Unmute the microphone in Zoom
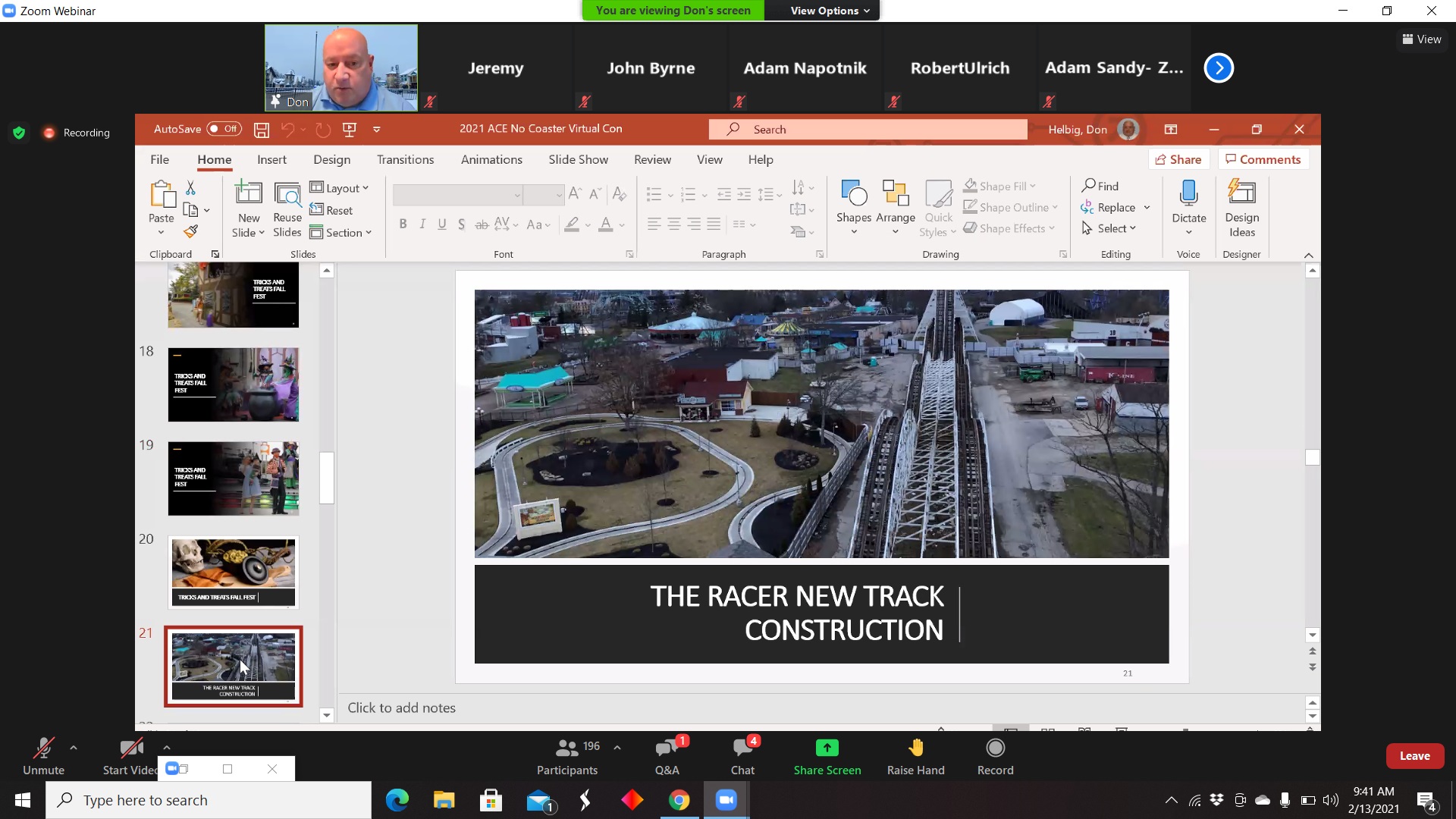The image size is (1456, 819). click(43, 748)
